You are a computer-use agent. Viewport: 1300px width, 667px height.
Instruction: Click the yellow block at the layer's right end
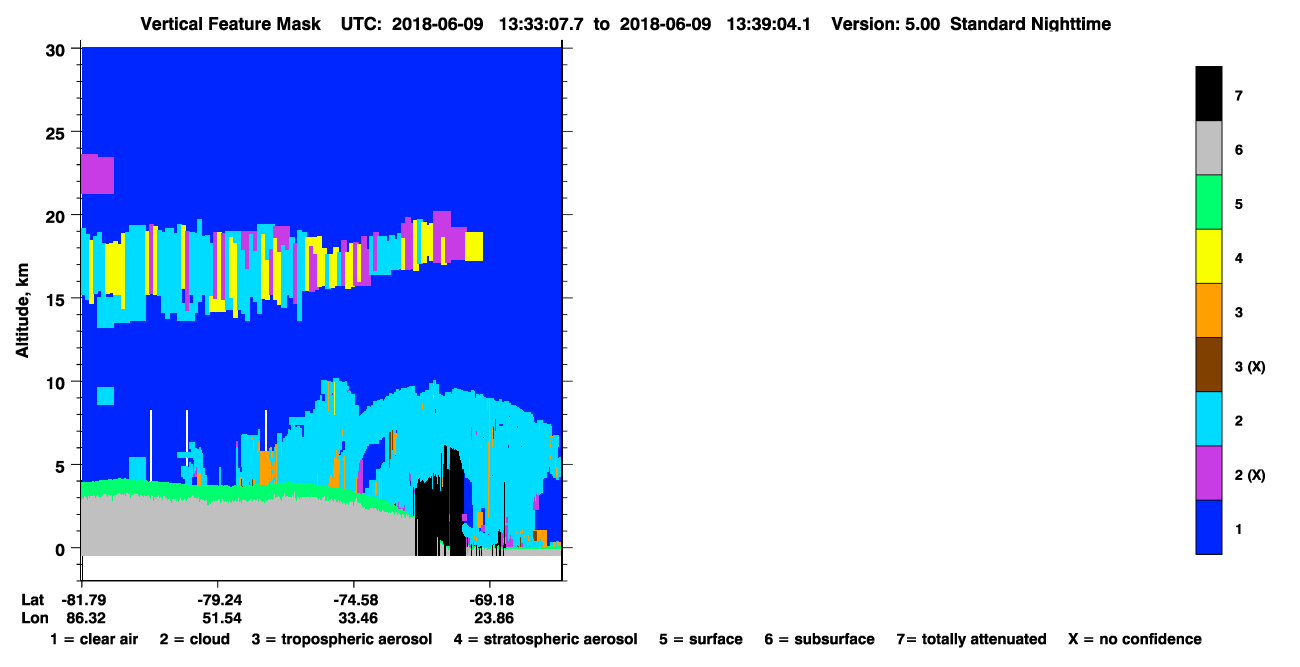[474, 246]
